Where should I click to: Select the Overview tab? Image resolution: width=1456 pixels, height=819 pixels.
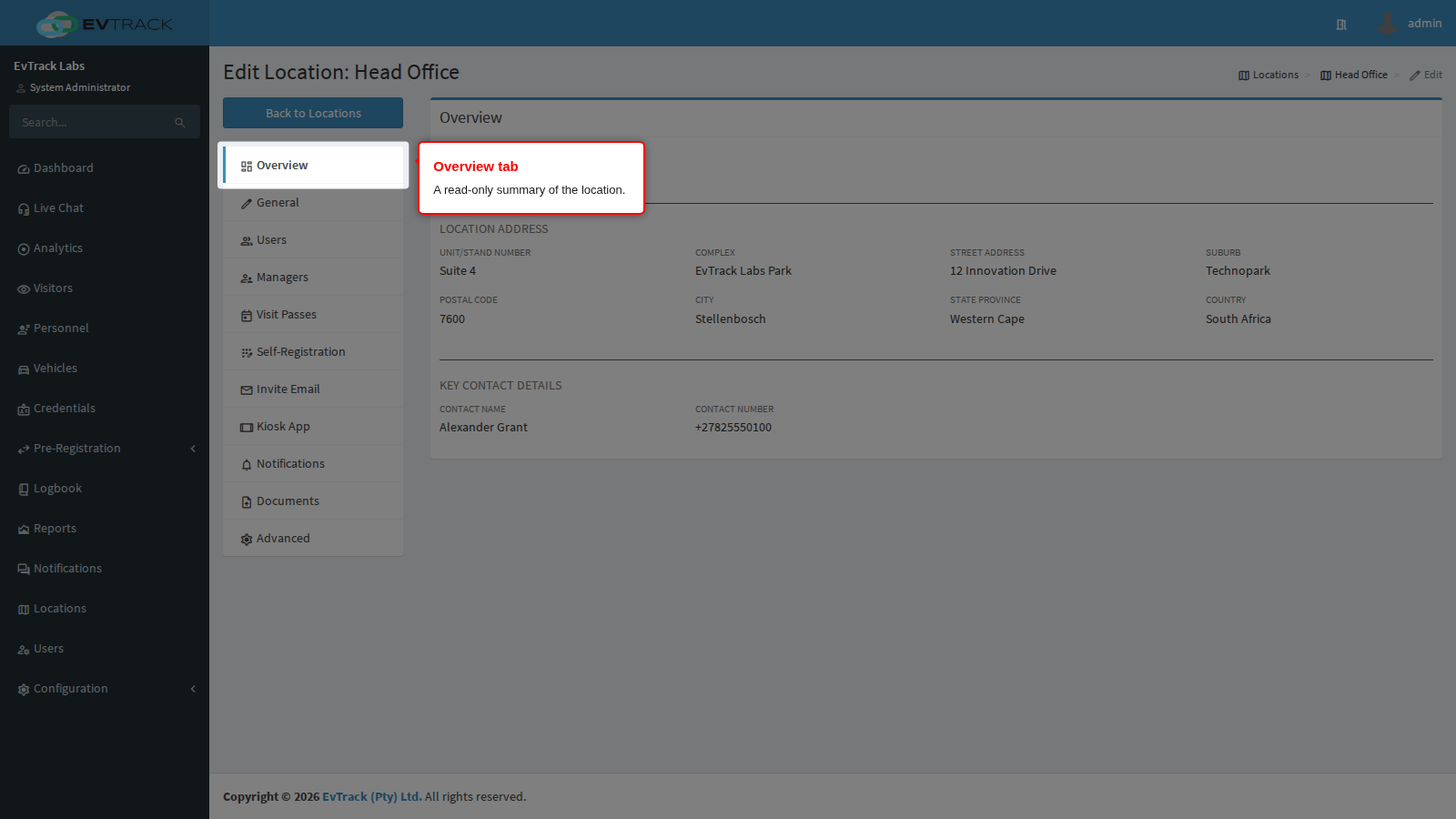(x=313, y=166)
